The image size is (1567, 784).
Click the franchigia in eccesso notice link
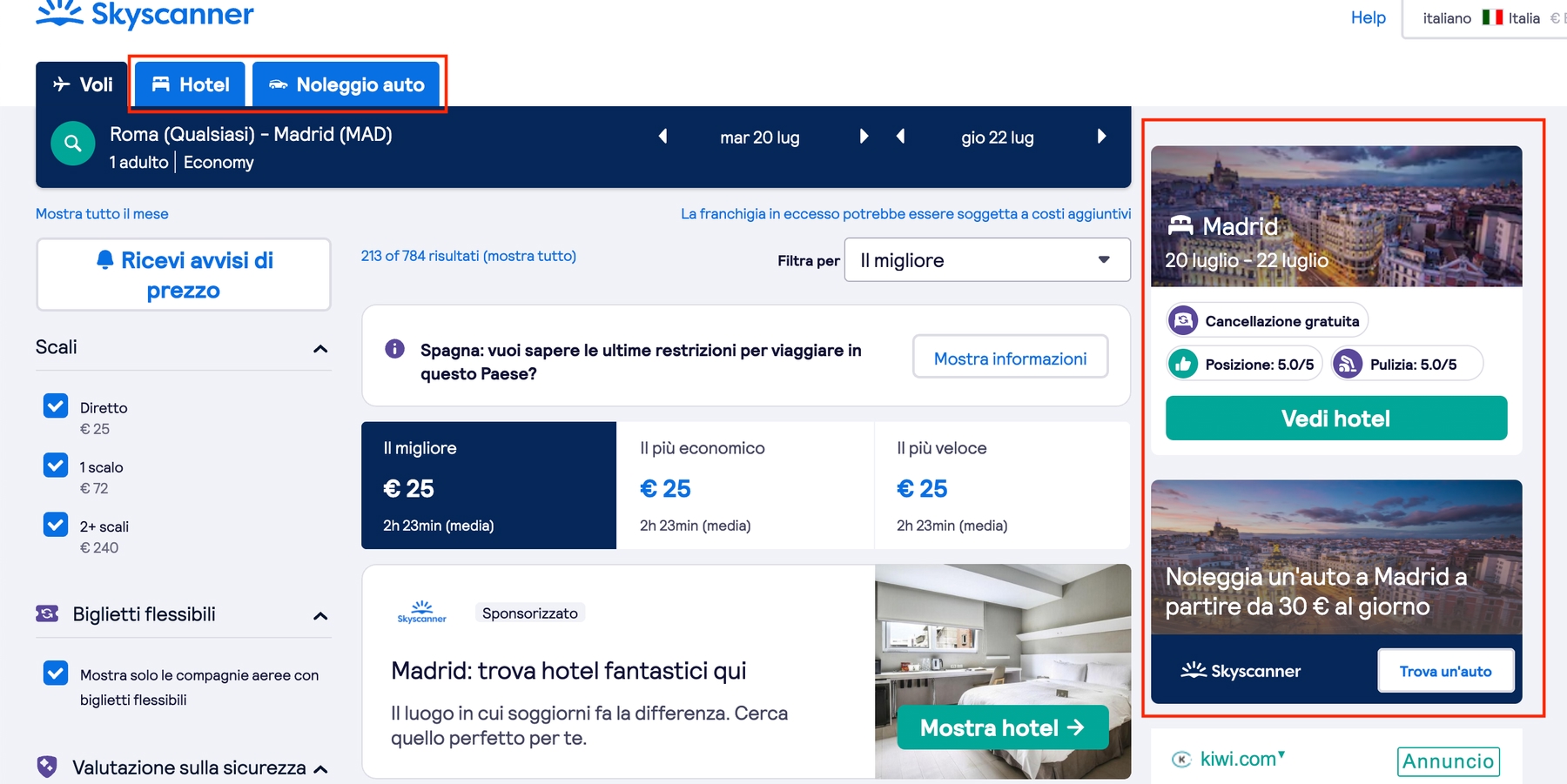click(x=905, y=213)
